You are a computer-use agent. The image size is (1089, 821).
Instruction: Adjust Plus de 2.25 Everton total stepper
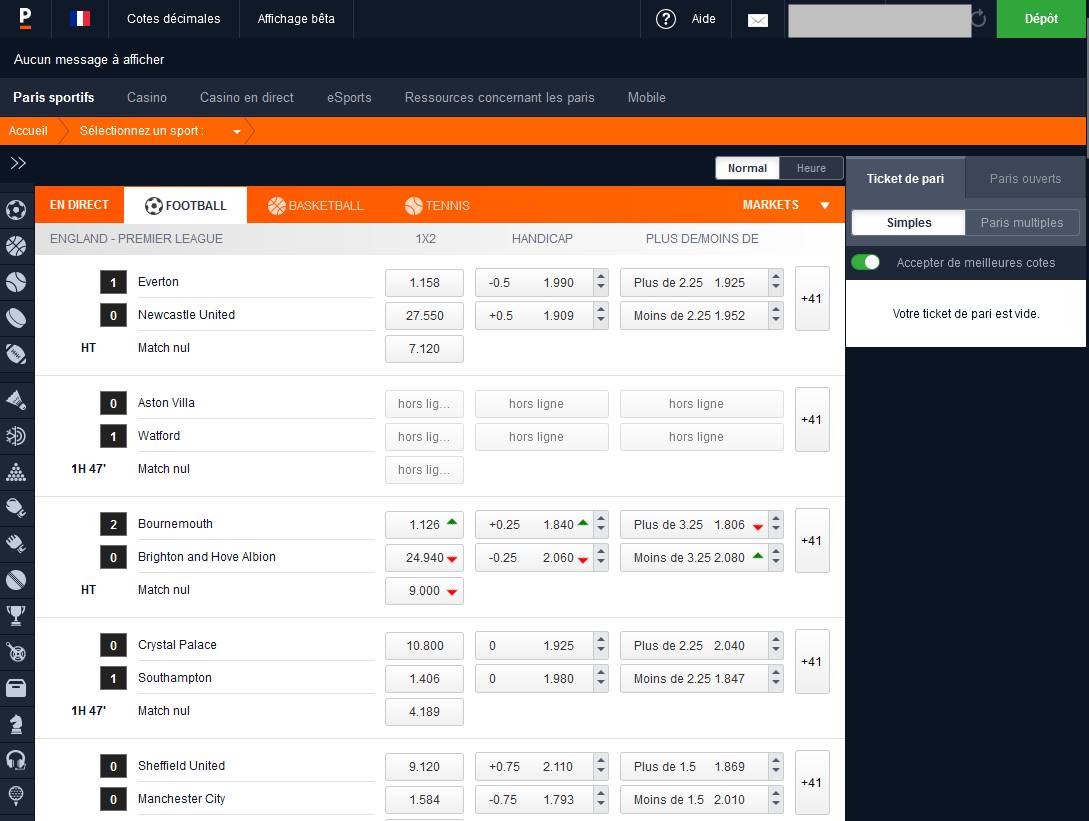(776, 283)
